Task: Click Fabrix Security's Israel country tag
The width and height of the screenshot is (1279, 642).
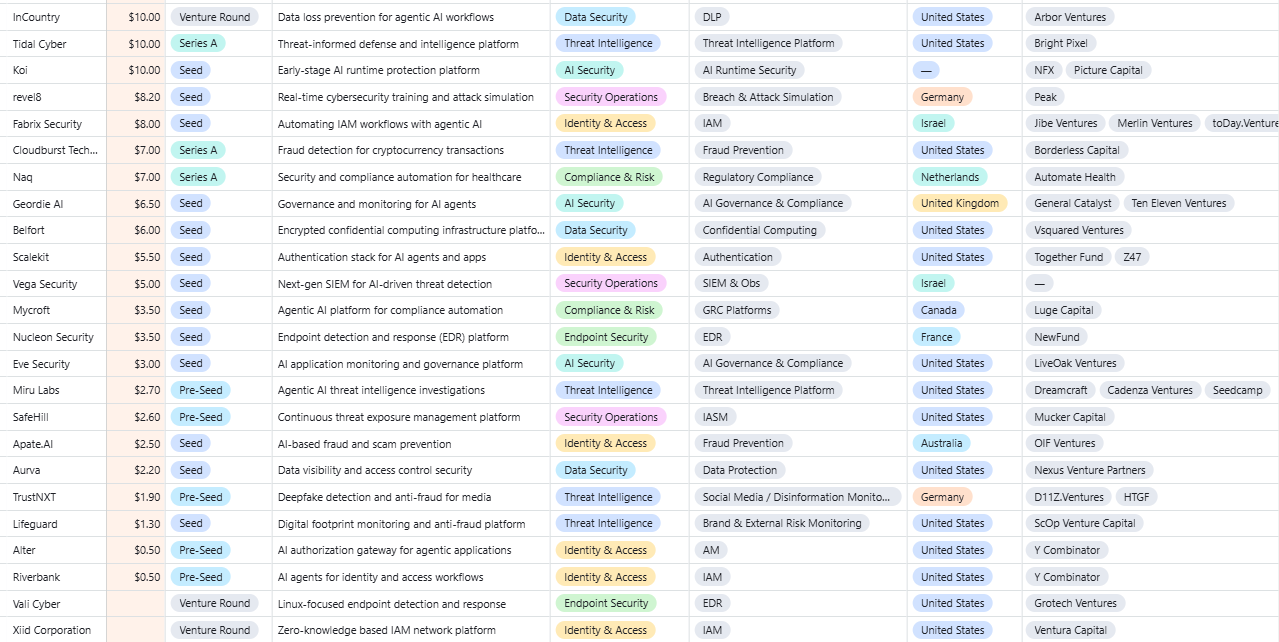Action: pyautogui.click(x=934, y=124)
